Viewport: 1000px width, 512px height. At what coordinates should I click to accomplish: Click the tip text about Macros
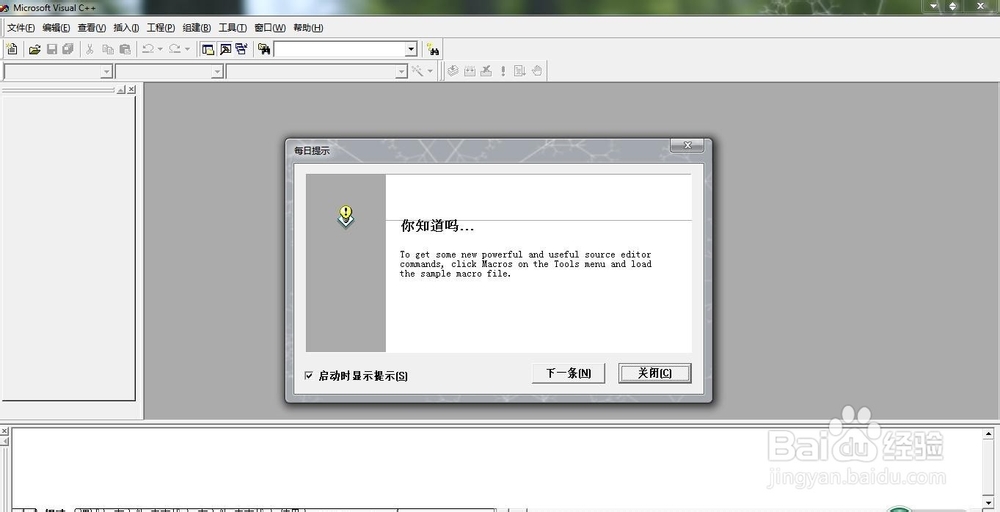526,264
